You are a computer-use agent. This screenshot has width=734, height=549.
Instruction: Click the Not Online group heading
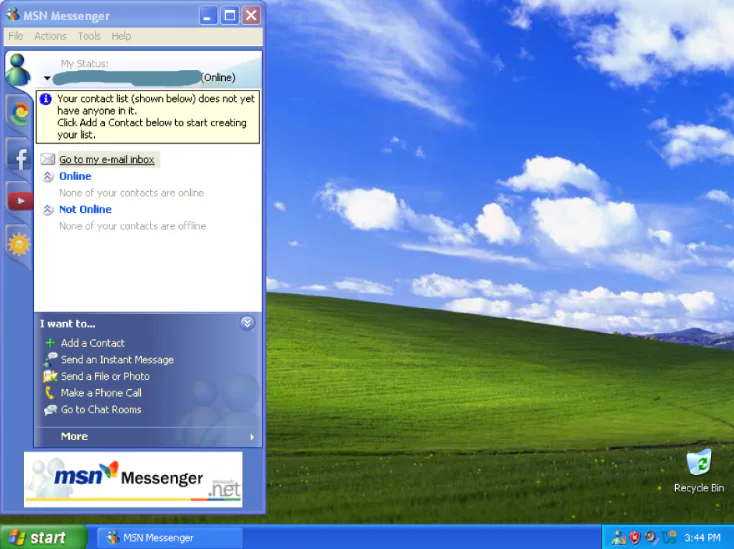[x=85, y=210]
